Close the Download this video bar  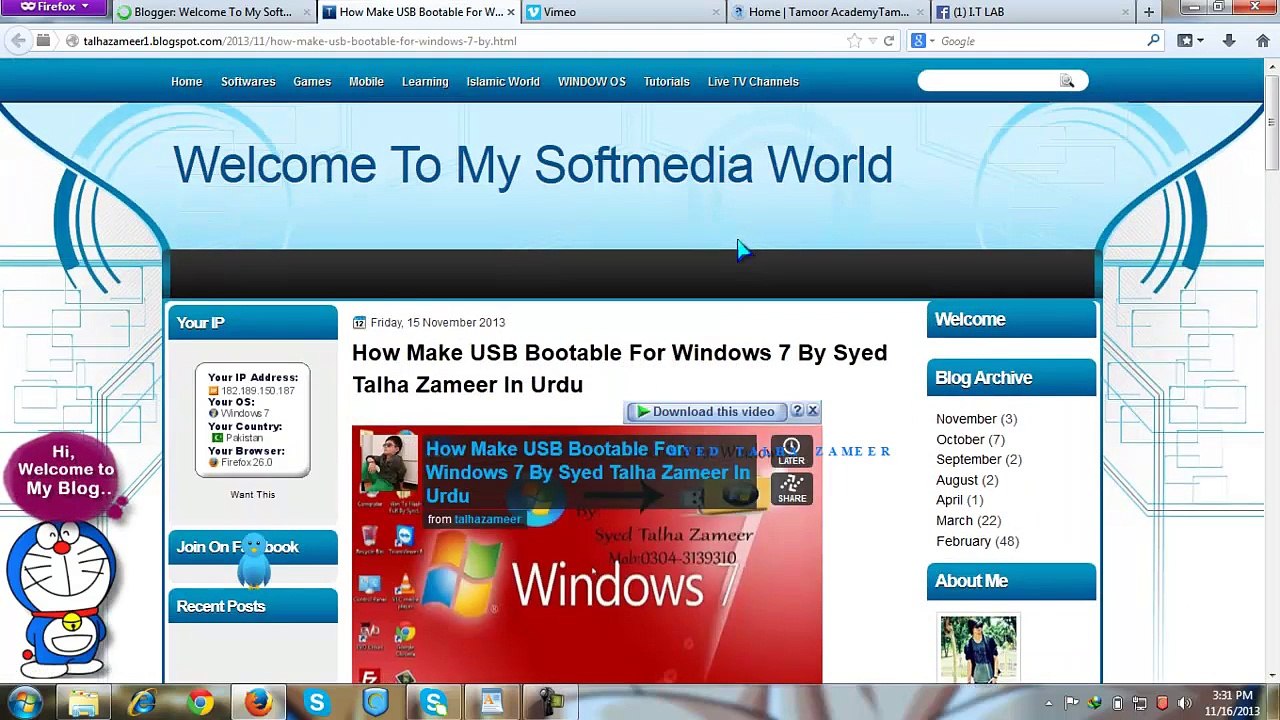pyautogui.click(x=812, y=411)
